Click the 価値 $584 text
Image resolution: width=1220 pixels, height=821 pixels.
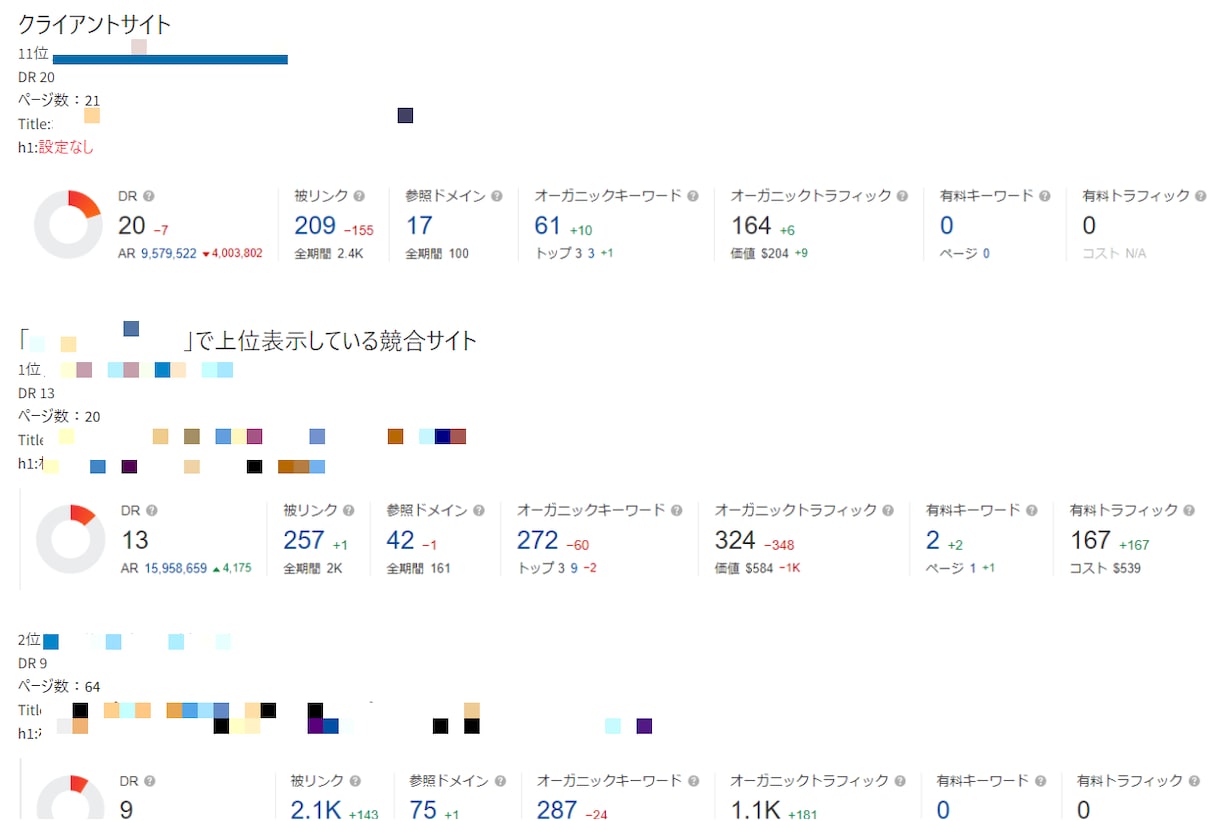743,568
